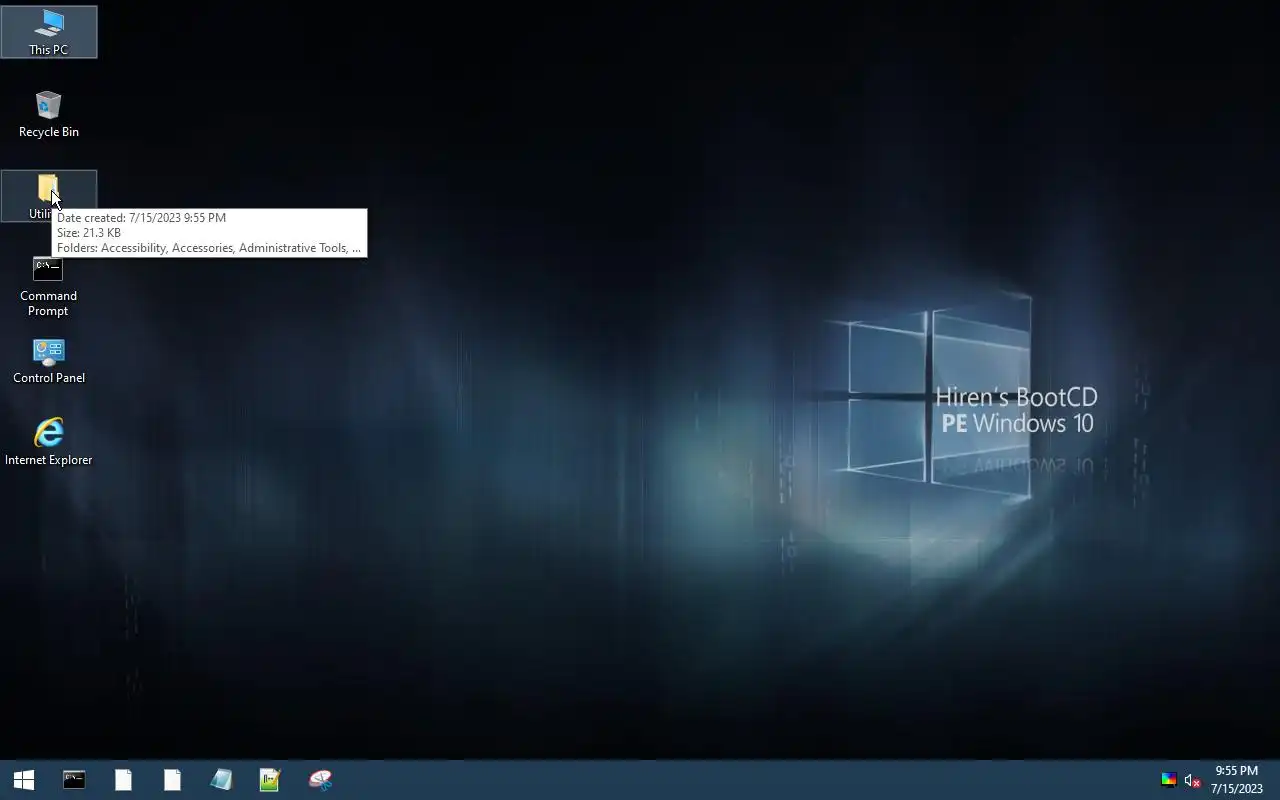Select the Recycle Bin desktop icon
The height and width of the screenshot is (800, 1280).
[x=48, y=114]
